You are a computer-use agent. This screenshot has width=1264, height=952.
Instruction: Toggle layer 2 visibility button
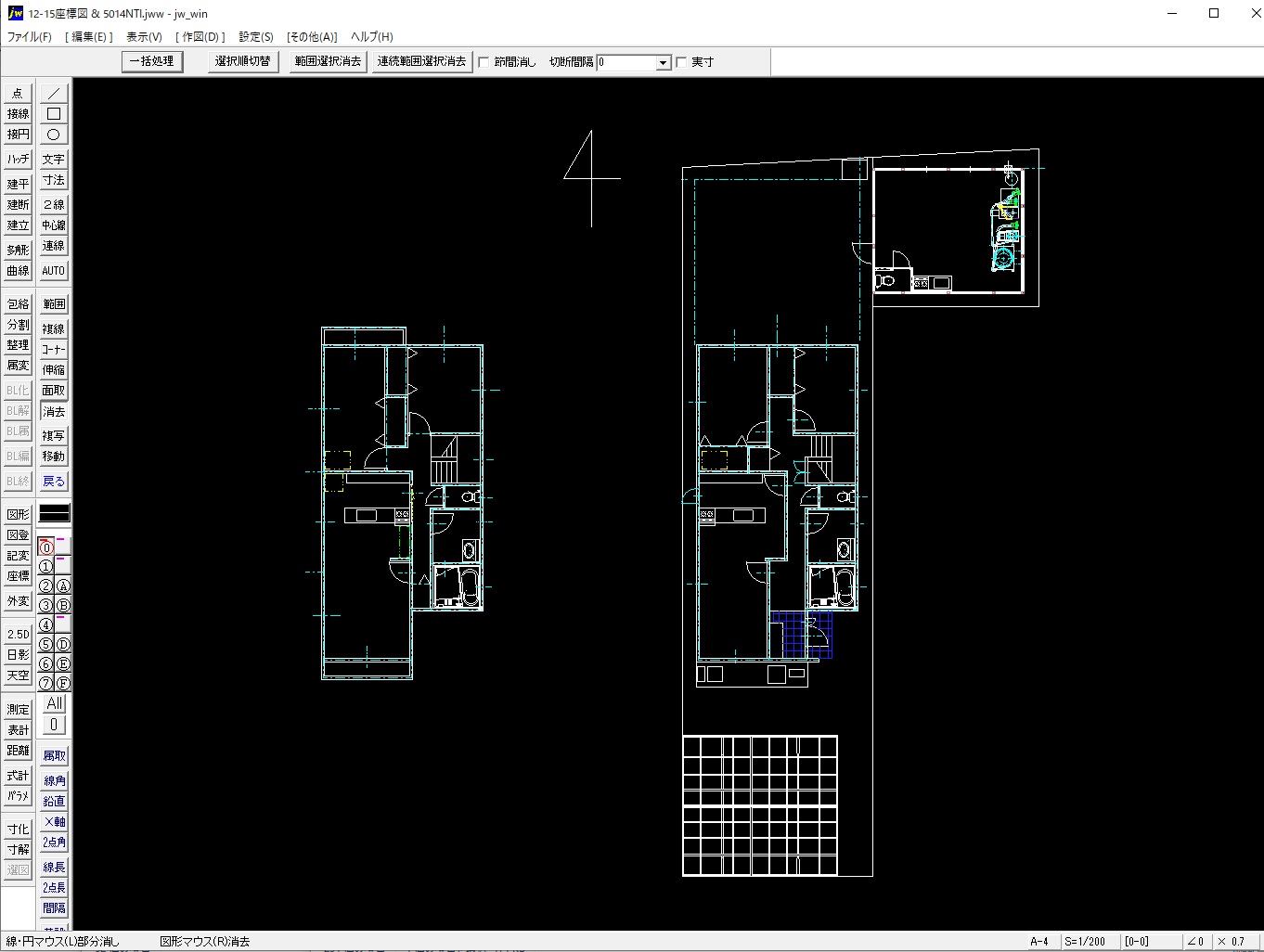click(x=45, y=586)
